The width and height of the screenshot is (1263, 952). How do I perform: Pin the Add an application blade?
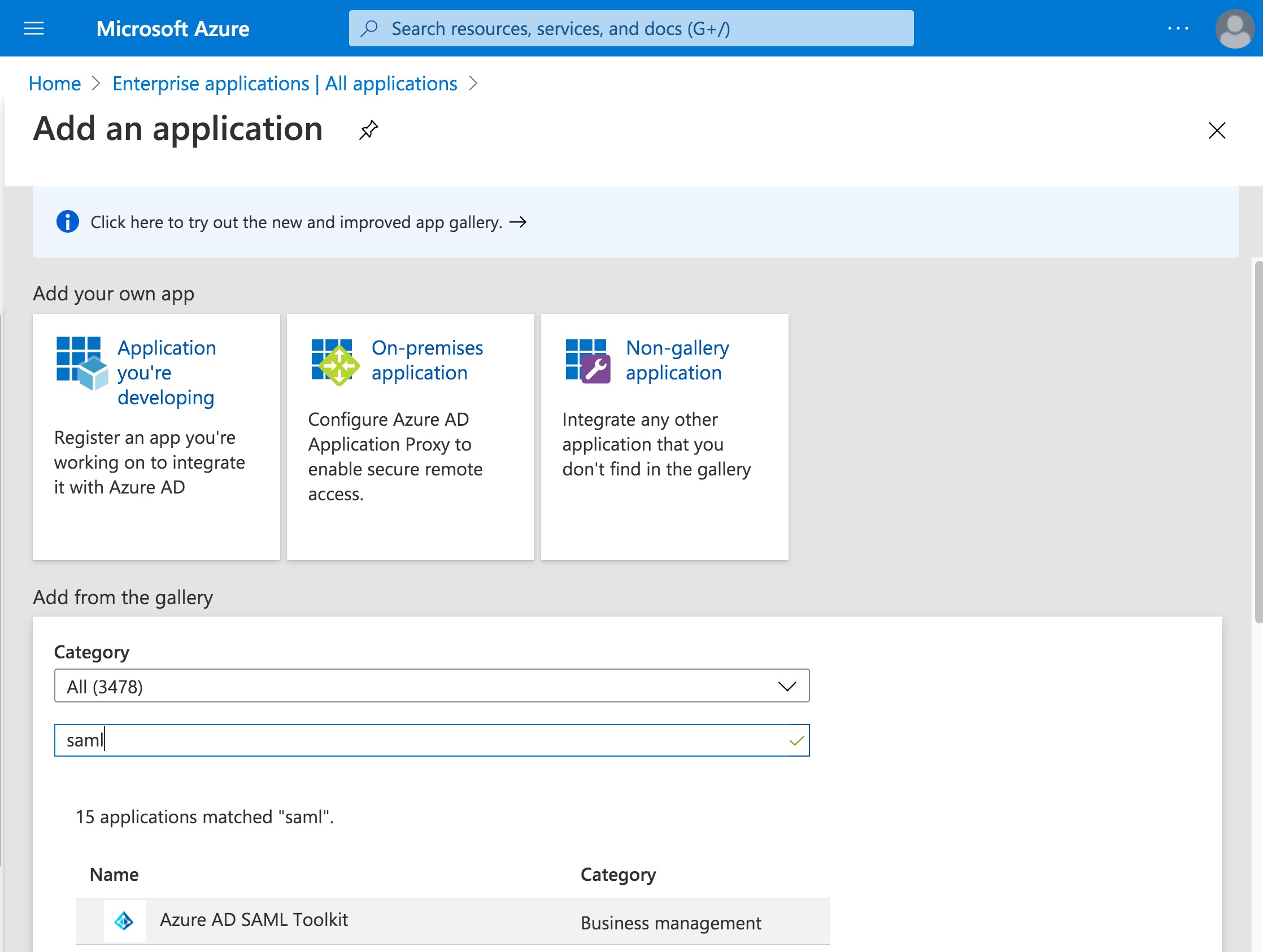(368, 130)
